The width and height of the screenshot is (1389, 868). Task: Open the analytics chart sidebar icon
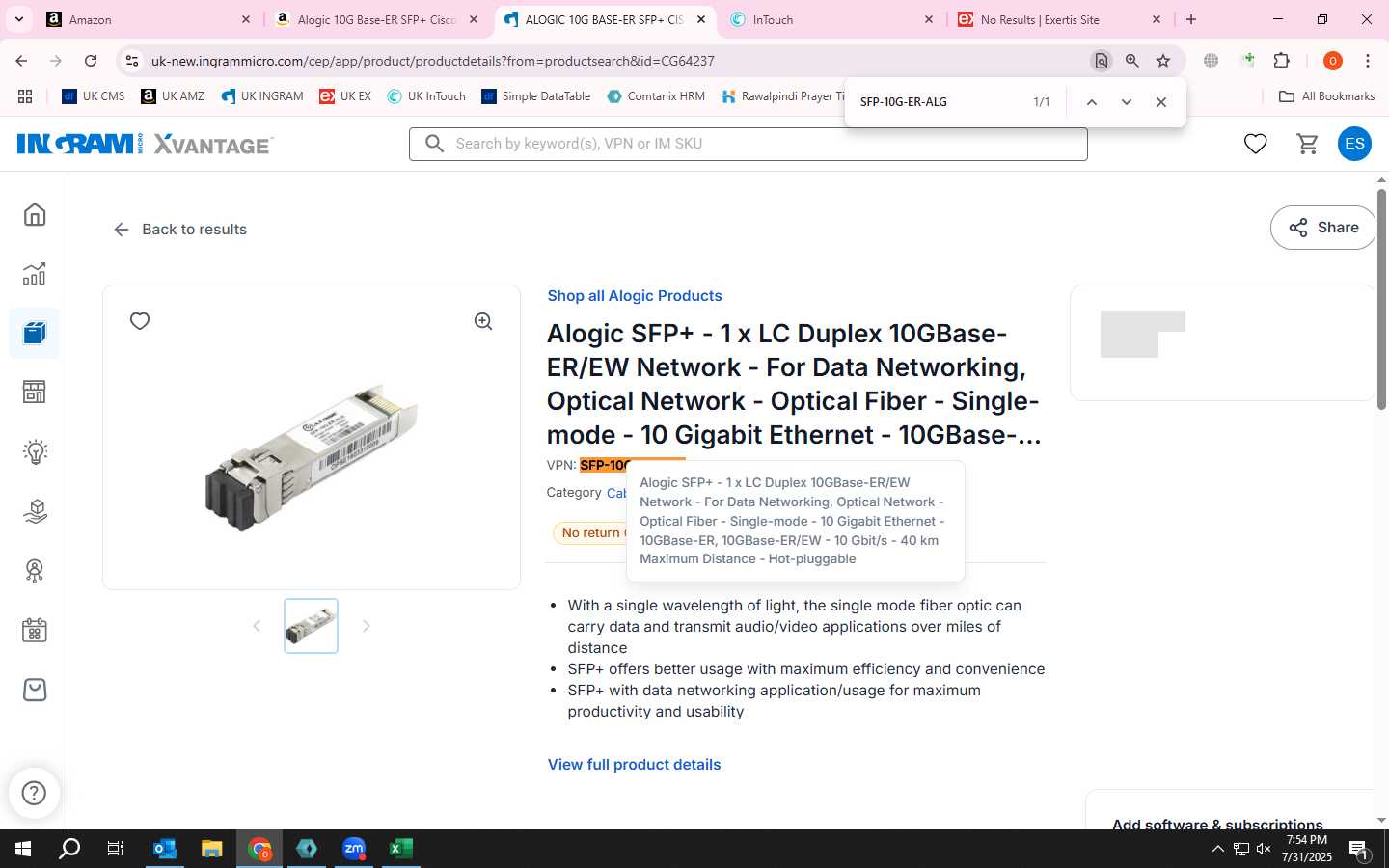(x=35, y=274)
